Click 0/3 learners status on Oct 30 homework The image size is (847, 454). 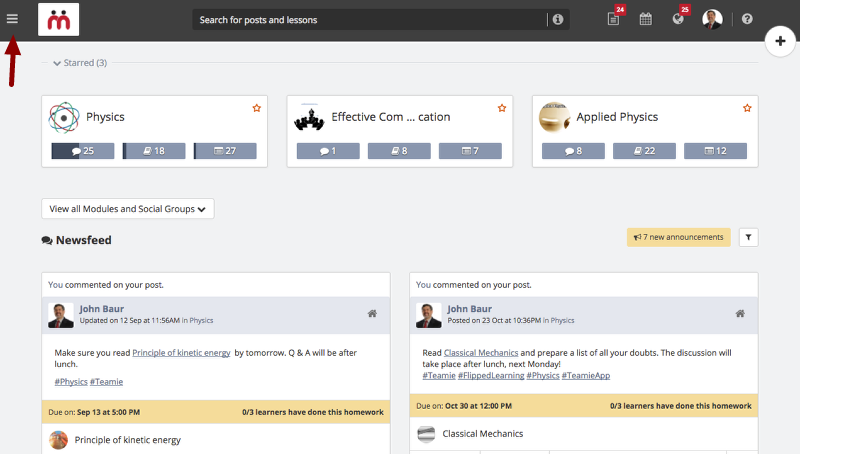[x=681, y=405]
